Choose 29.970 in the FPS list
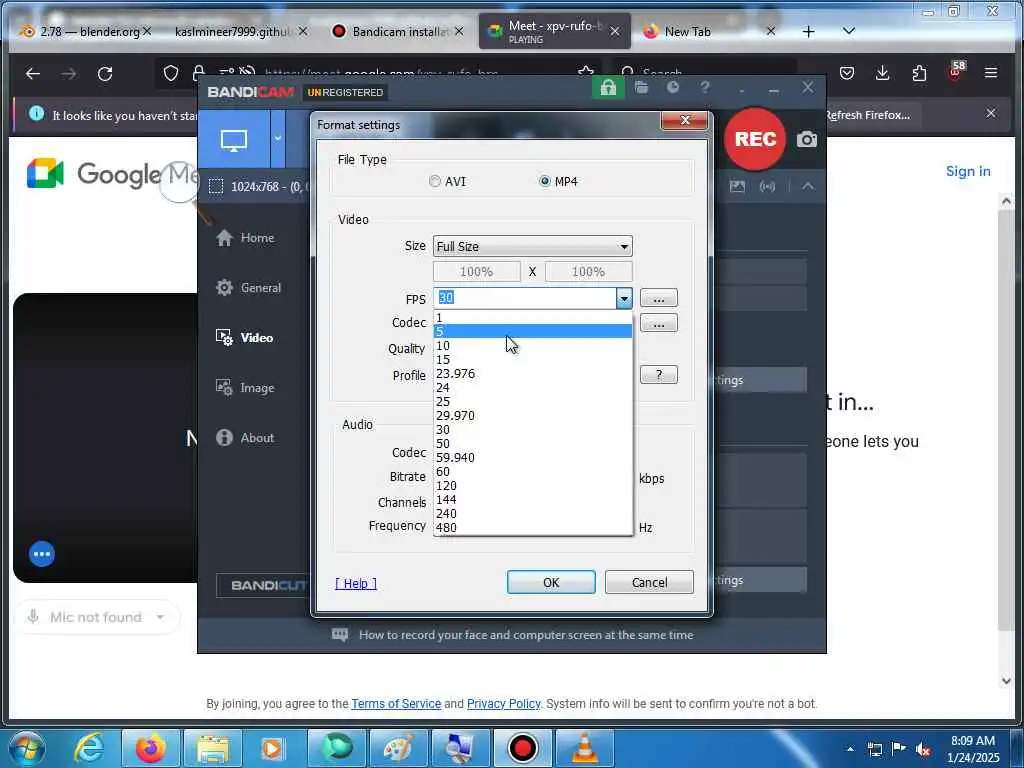The image size is (1024, 768). click(x=533, y=415)
